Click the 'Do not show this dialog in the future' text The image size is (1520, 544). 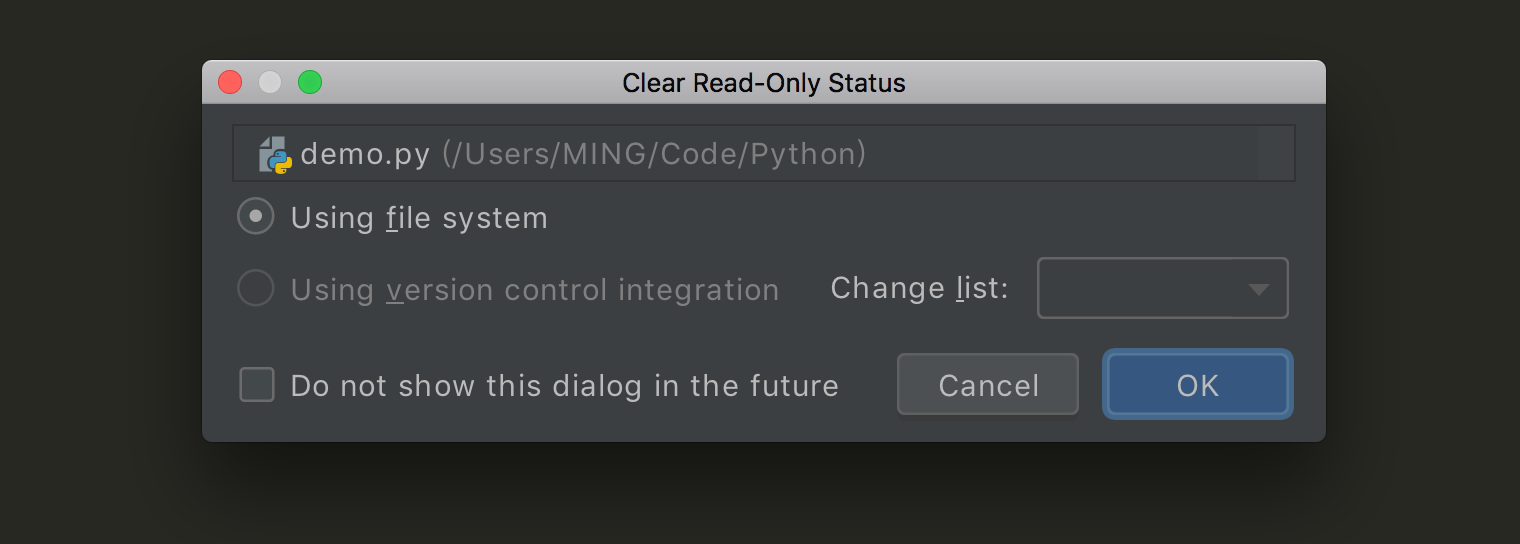564,386
